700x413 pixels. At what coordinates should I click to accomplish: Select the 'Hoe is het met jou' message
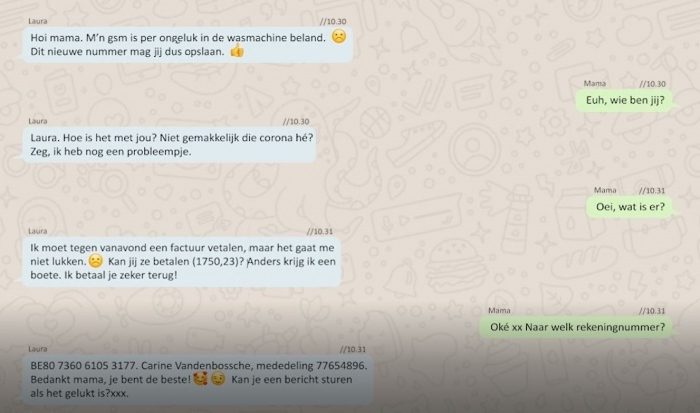pyautogui.click(x=168, y=145)
